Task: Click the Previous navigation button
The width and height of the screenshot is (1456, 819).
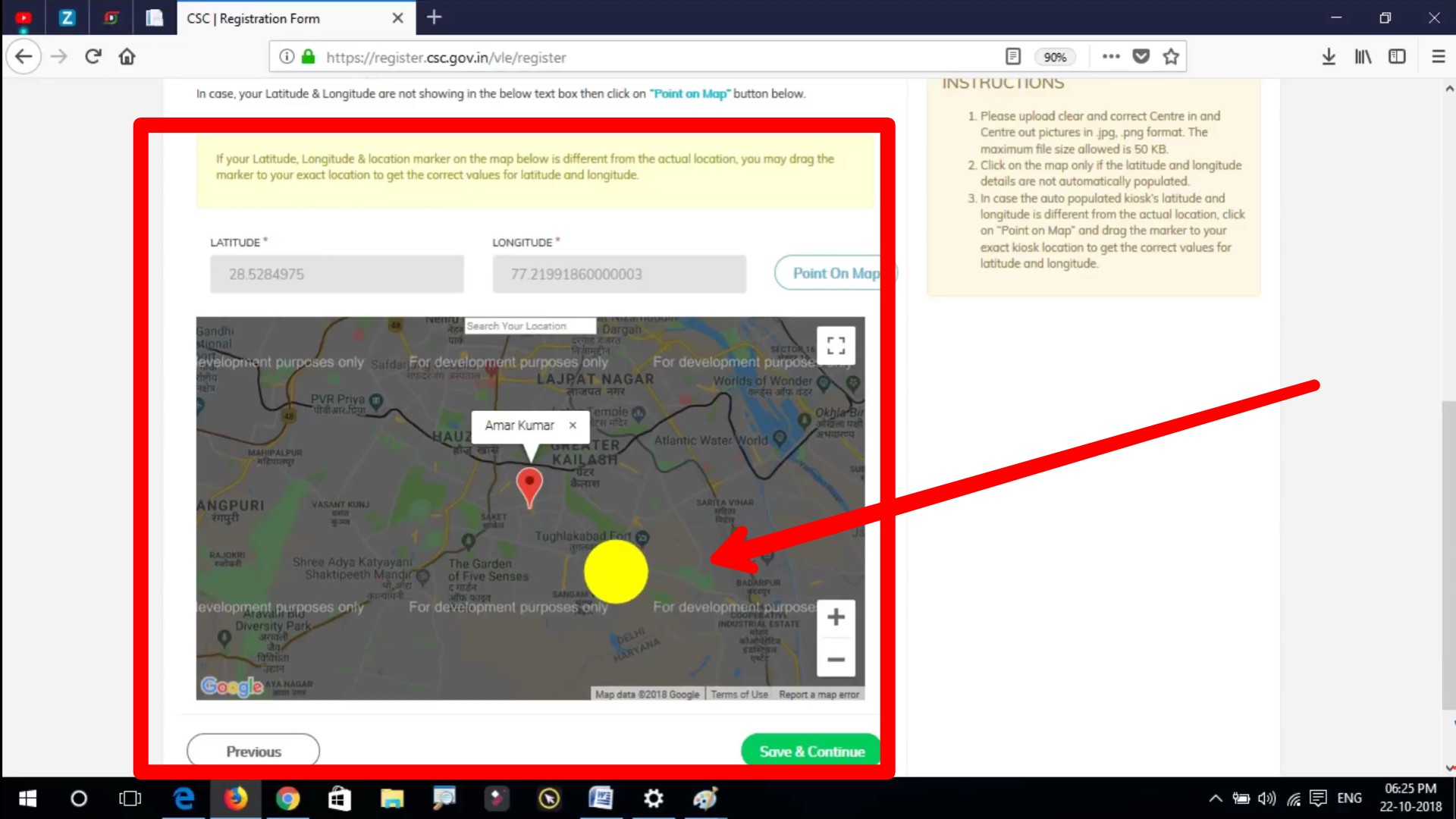Action: coord(254,751)
